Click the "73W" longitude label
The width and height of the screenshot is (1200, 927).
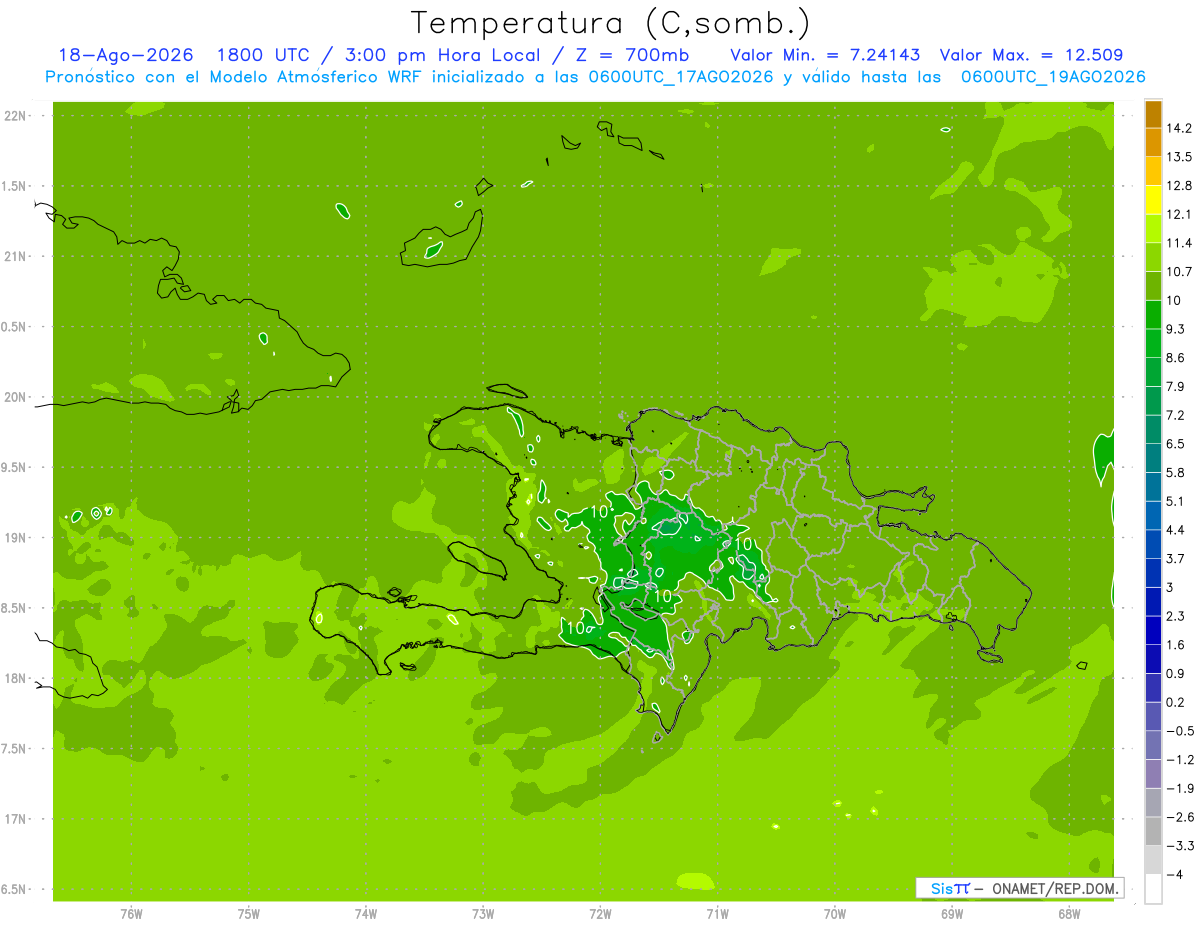pyautogui.click(x=483, y=913)
